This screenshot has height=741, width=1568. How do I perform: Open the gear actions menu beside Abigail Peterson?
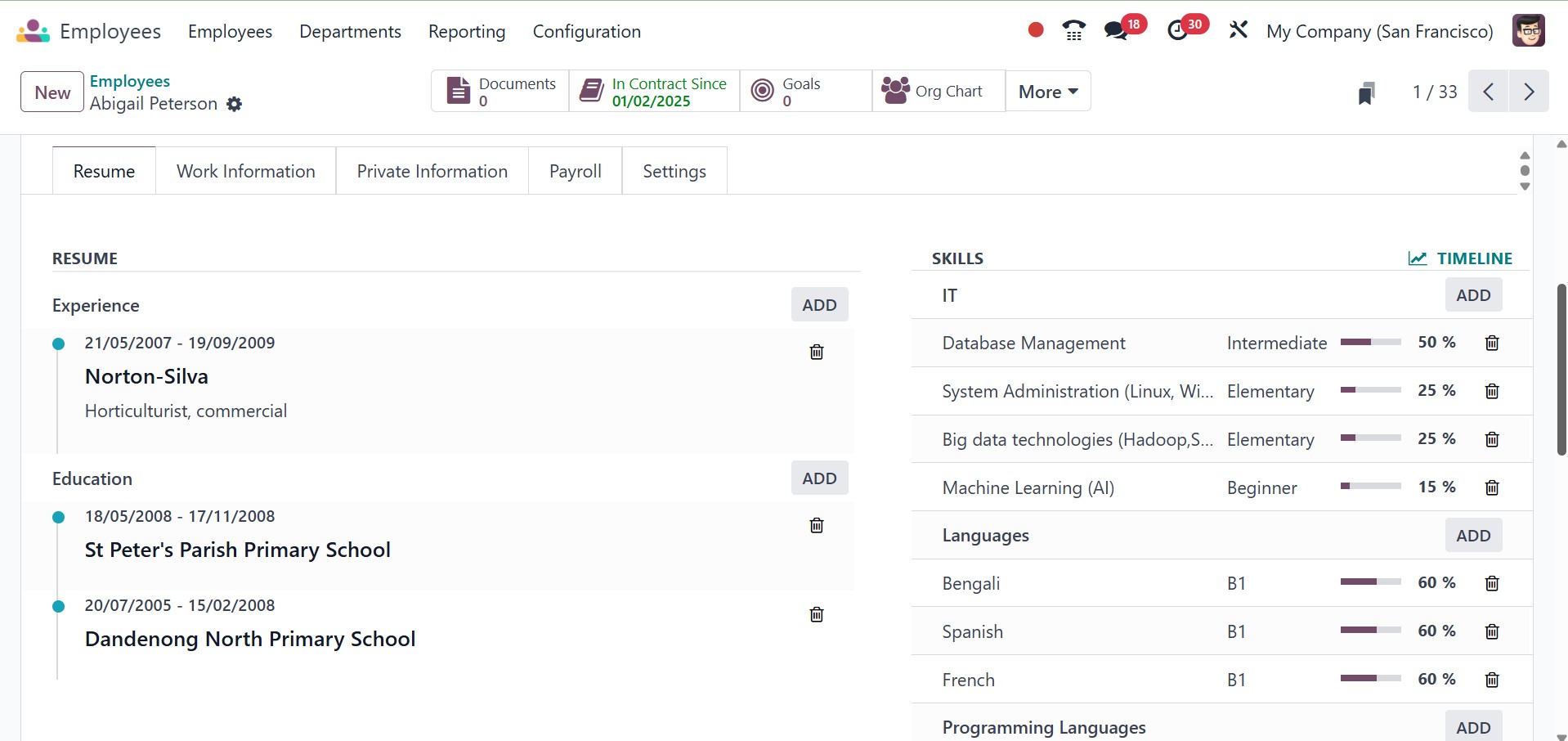point(235,104)
